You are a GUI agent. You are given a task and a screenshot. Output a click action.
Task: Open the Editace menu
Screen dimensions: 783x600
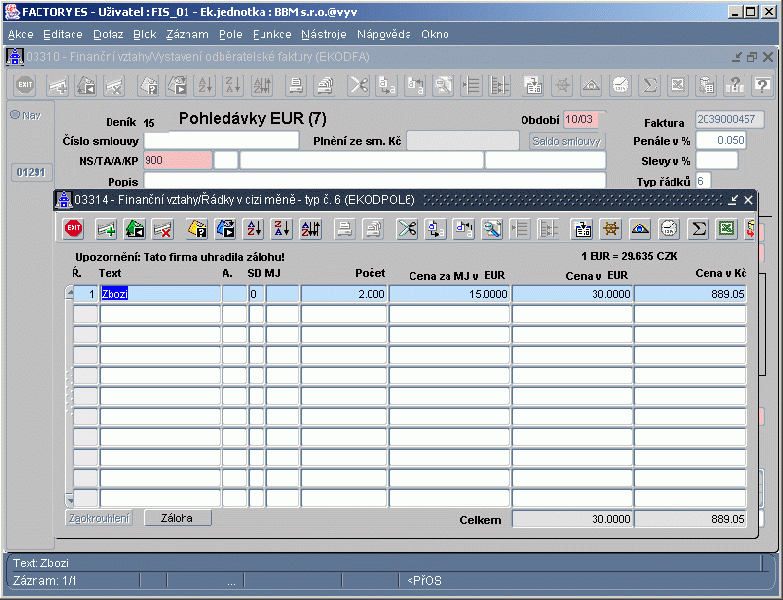coord(63,34)
